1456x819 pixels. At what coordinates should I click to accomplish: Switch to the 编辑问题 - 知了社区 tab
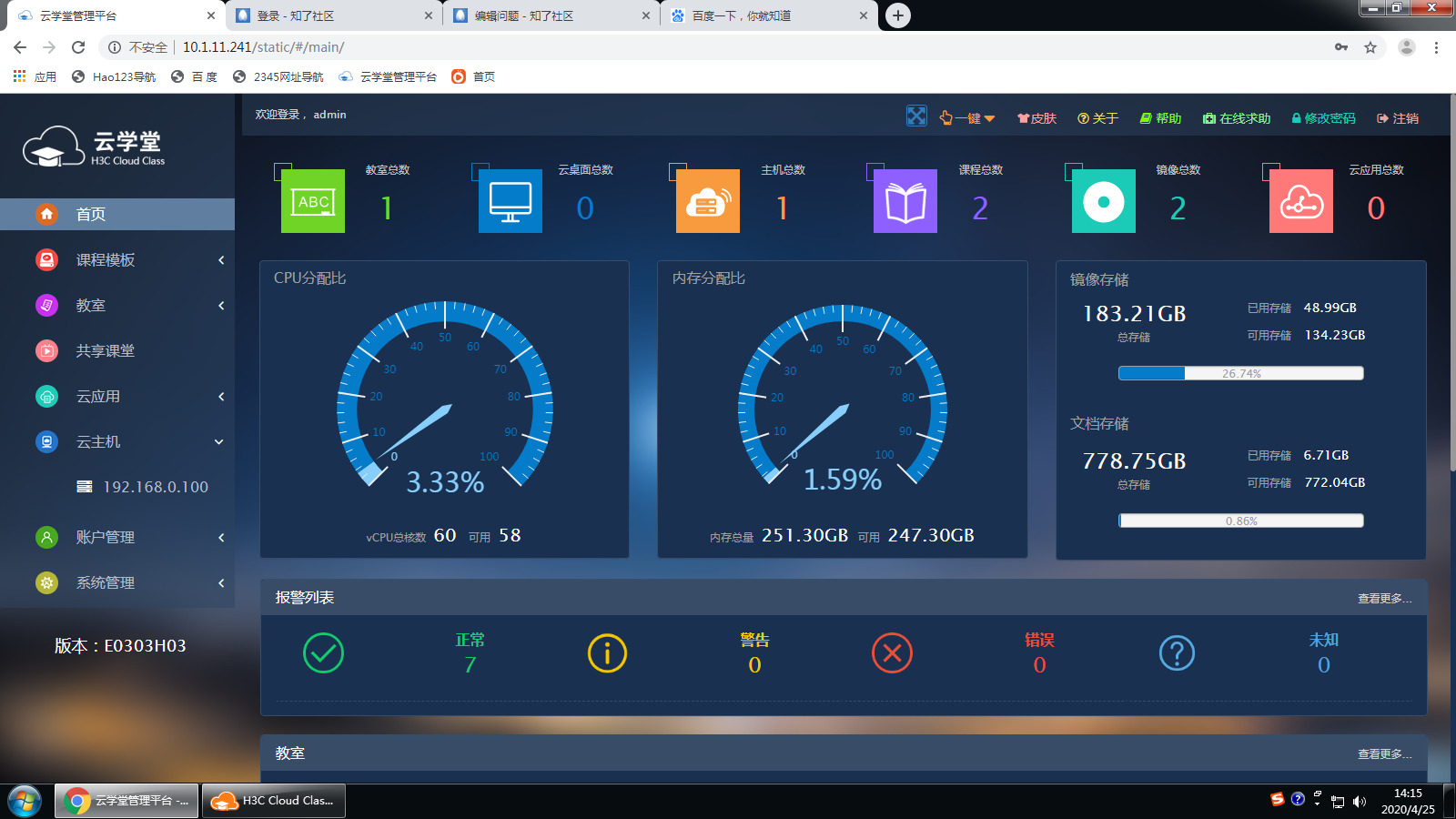(x=551, y=15)
